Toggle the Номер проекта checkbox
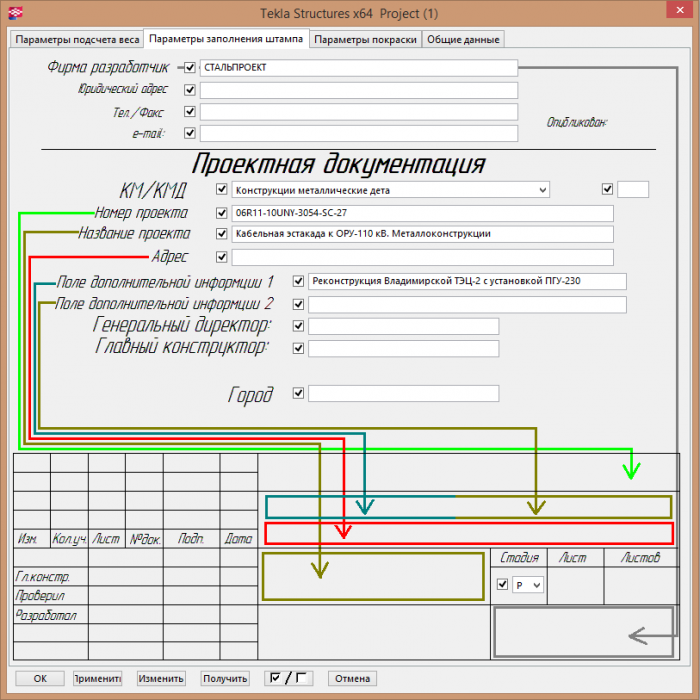The width and height of the screenshot is (700, 700). coord(221,213)
